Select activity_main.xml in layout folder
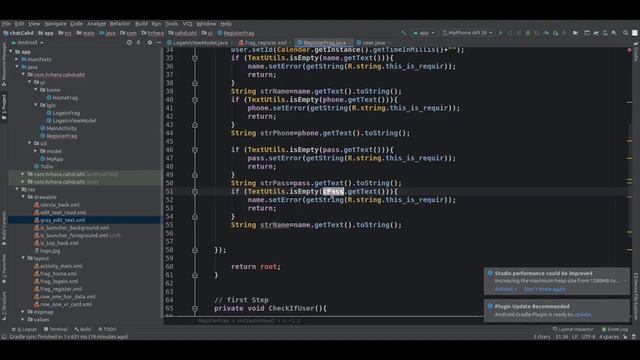Image resolution: width=640 pixels, height=360 pixels. coord(58,266)
